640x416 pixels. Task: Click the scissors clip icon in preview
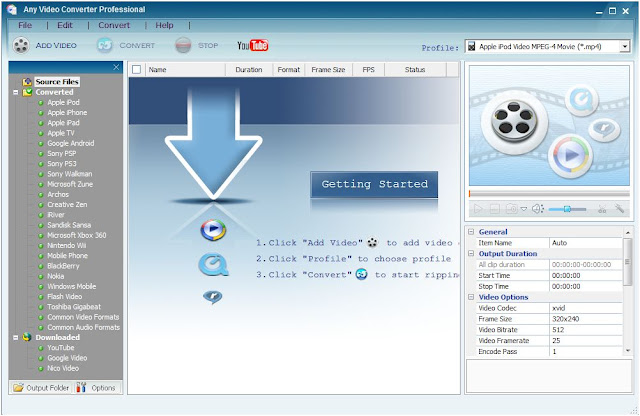pyautogui.click(x=602, y=209)
